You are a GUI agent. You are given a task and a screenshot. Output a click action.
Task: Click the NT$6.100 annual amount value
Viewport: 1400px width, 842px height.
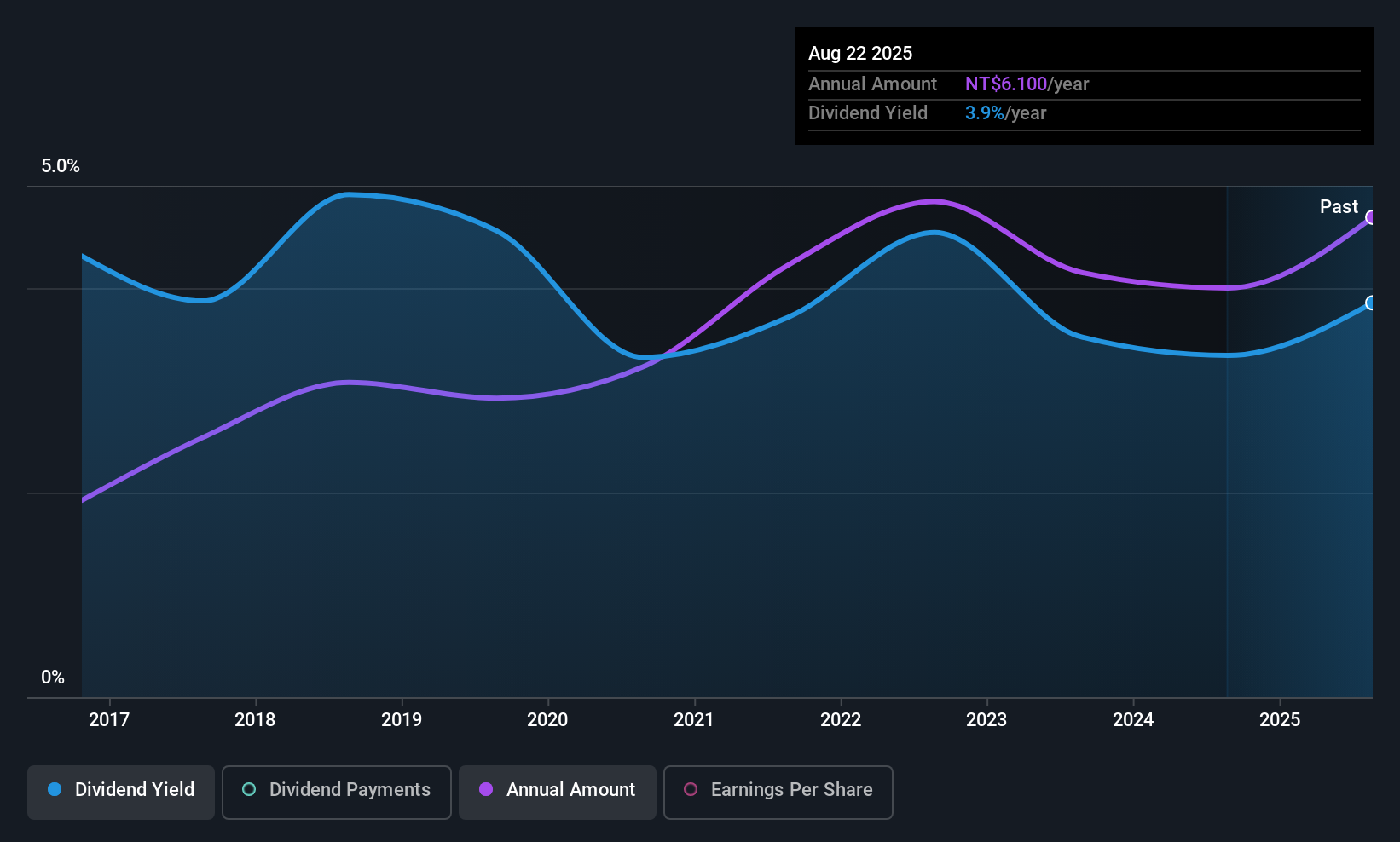click(1006, 84)
